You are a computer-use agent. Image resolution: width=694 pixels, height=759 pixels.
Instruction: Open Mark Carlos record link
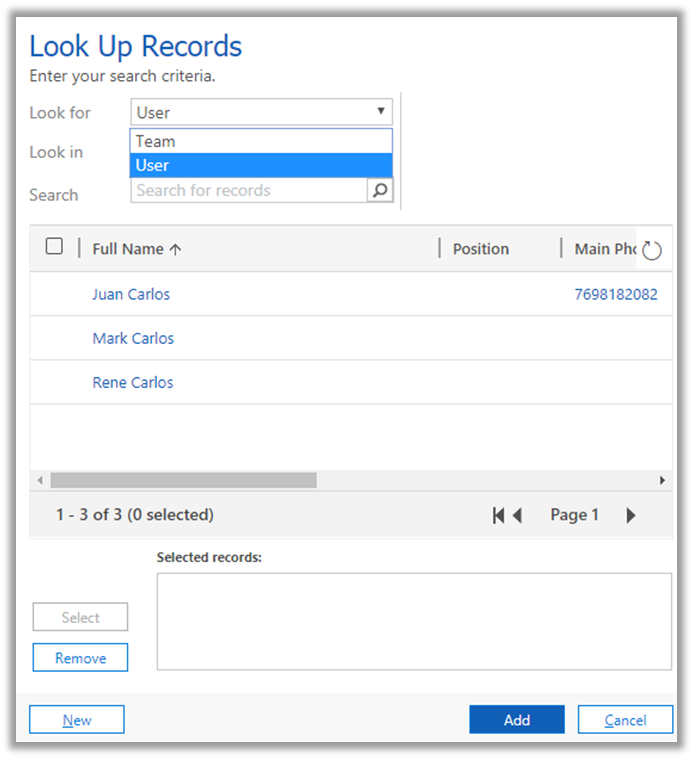pos(133,338)
